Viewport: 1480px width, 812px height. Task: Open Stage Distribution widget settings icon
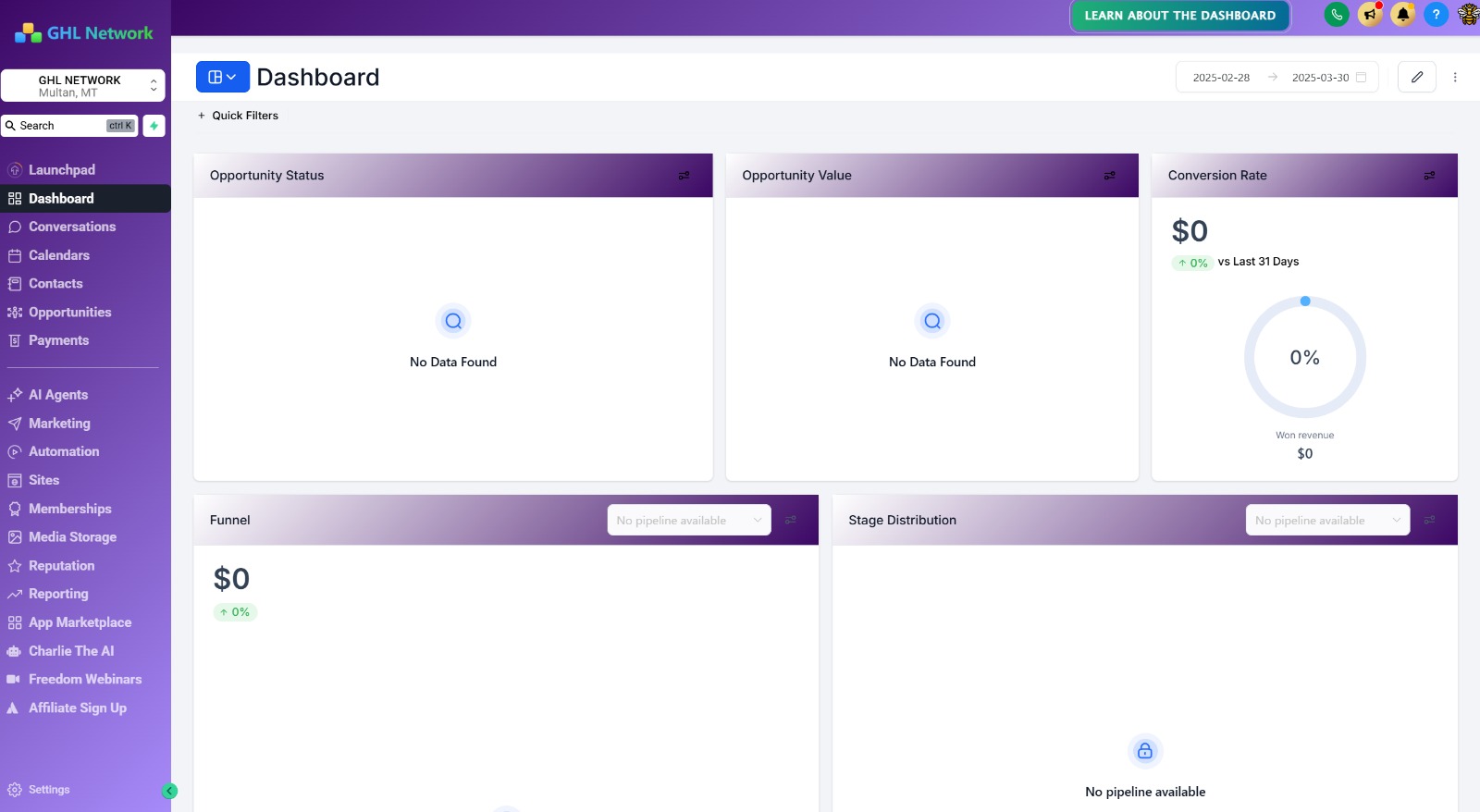(1430, 521)
